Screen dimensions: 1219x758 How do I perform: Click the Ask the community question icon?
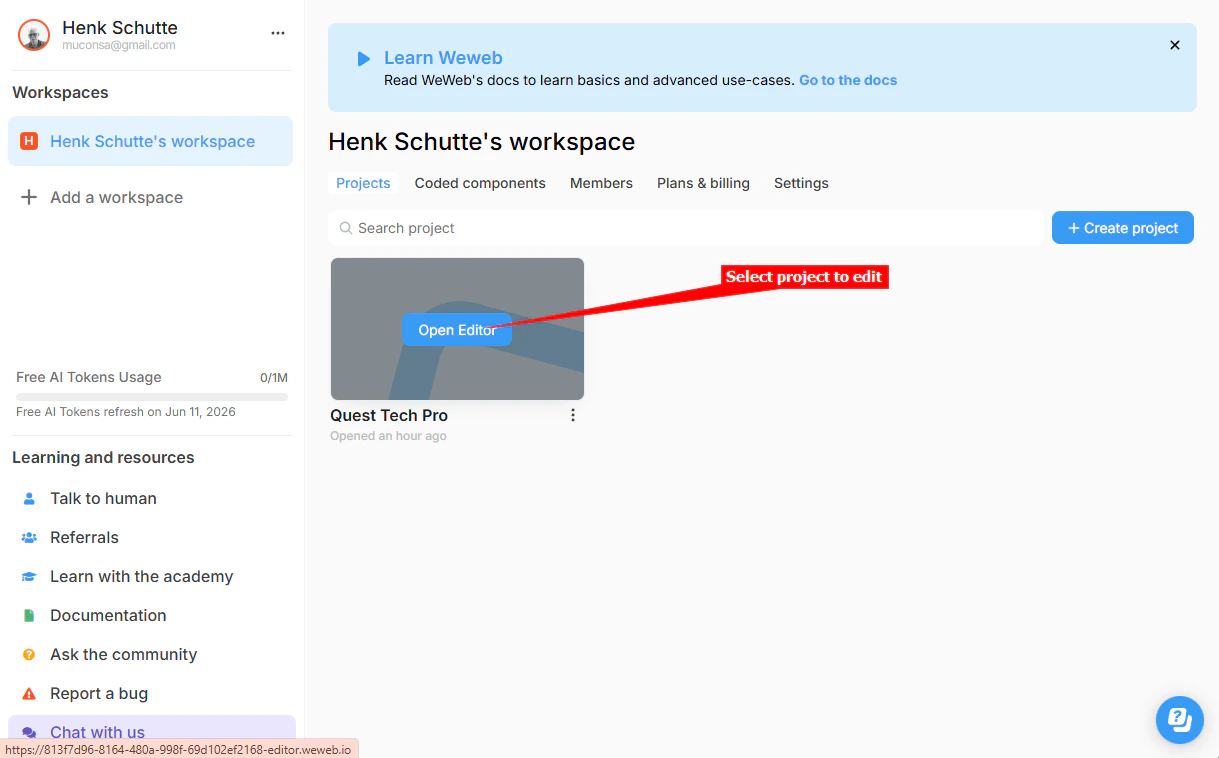coord(29,654)
